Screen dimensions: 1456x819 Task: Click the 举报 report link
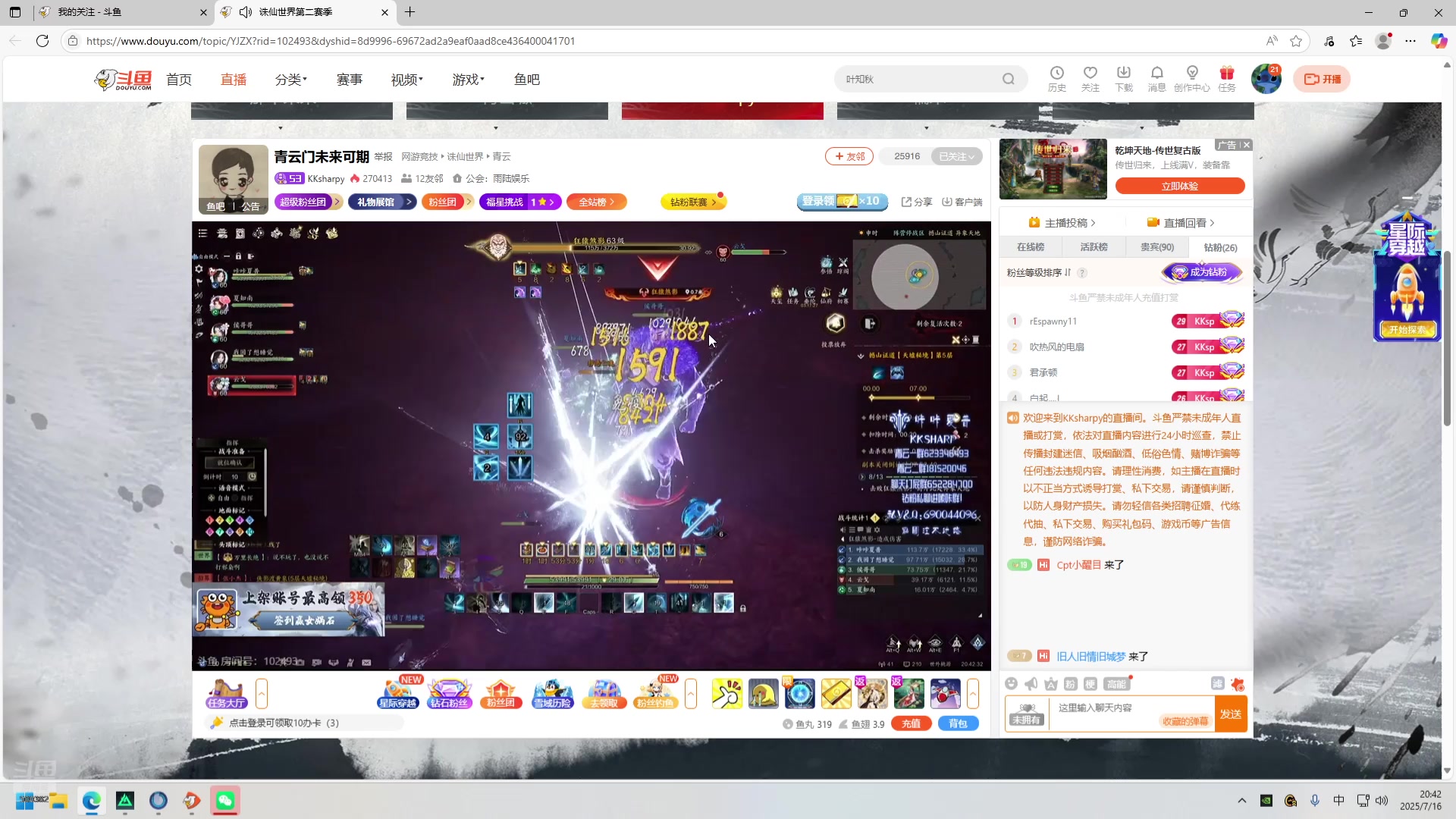pyautogui.click(x=383, y=157)
